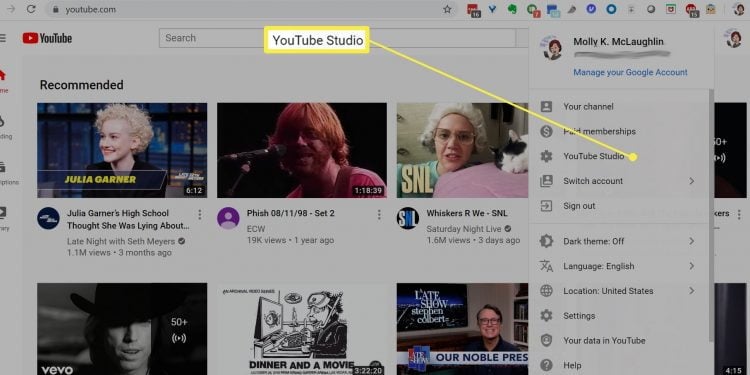Click the YouTube search field
Screen dimensions: 750x375
click(x=337, y=38)
